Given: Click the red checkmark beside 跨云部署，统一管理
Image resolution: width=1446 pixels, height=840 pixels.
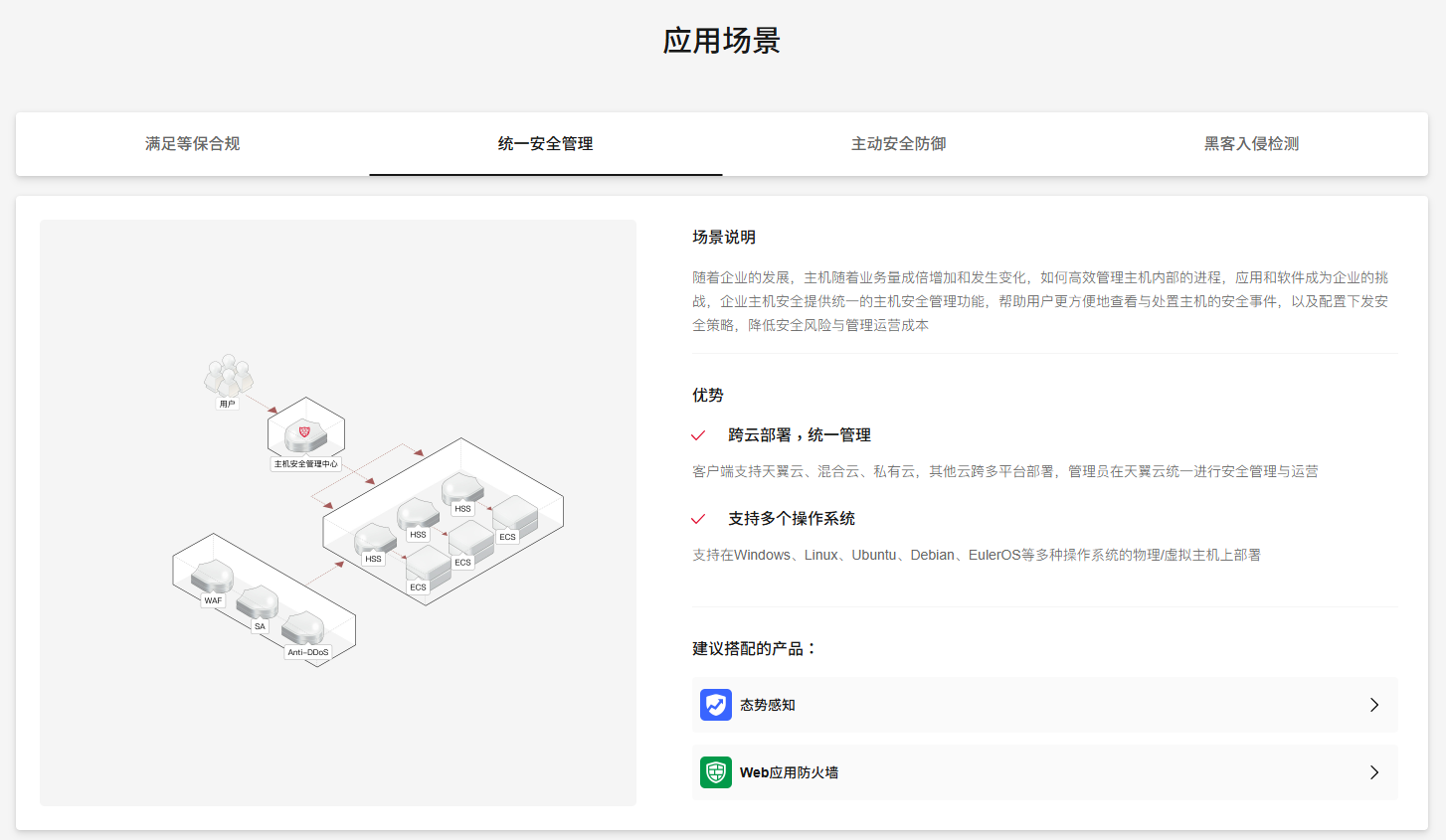Looking at the screenshot, I should point(698,435).
